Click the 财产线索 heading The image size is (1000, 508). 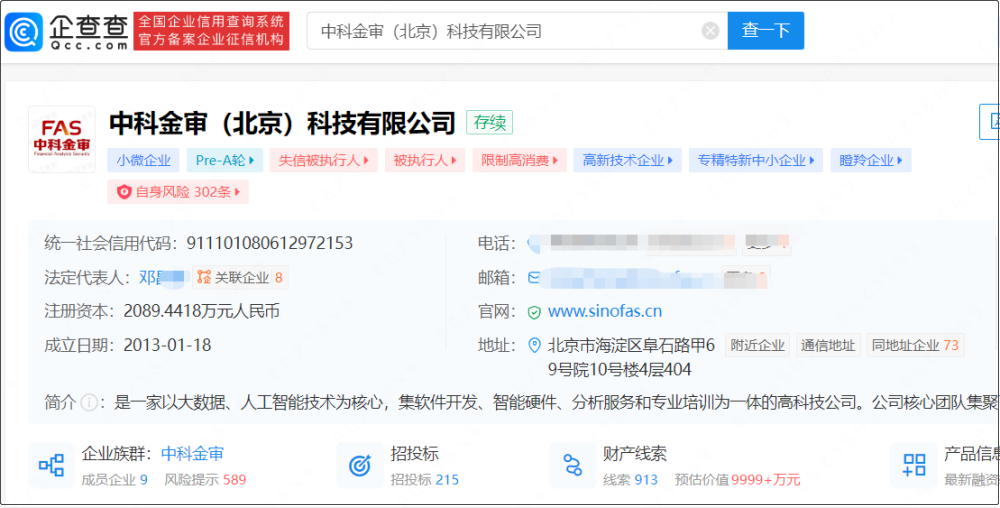(635, 454)
